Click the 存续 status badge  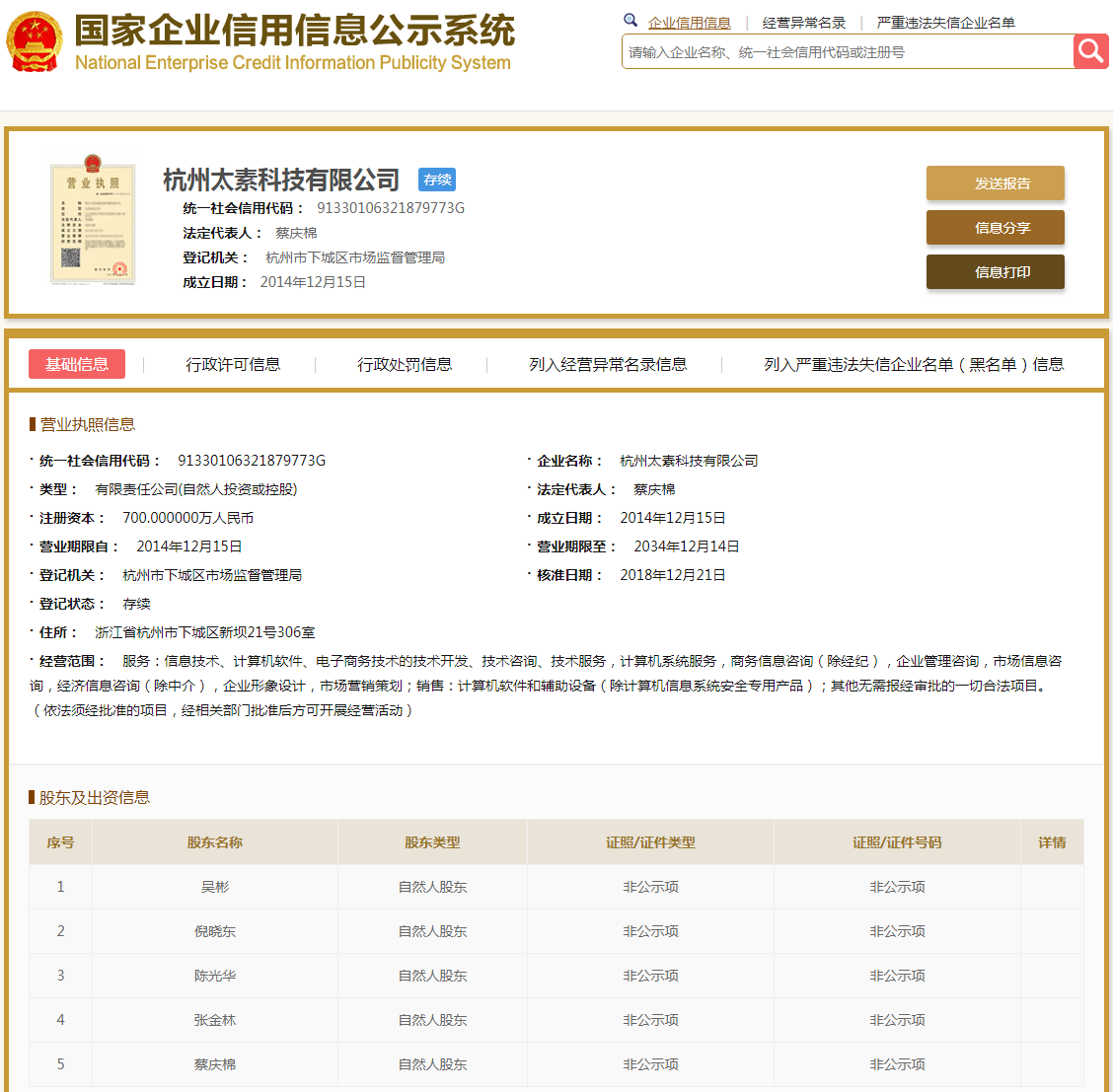click(x=437, y=180)
